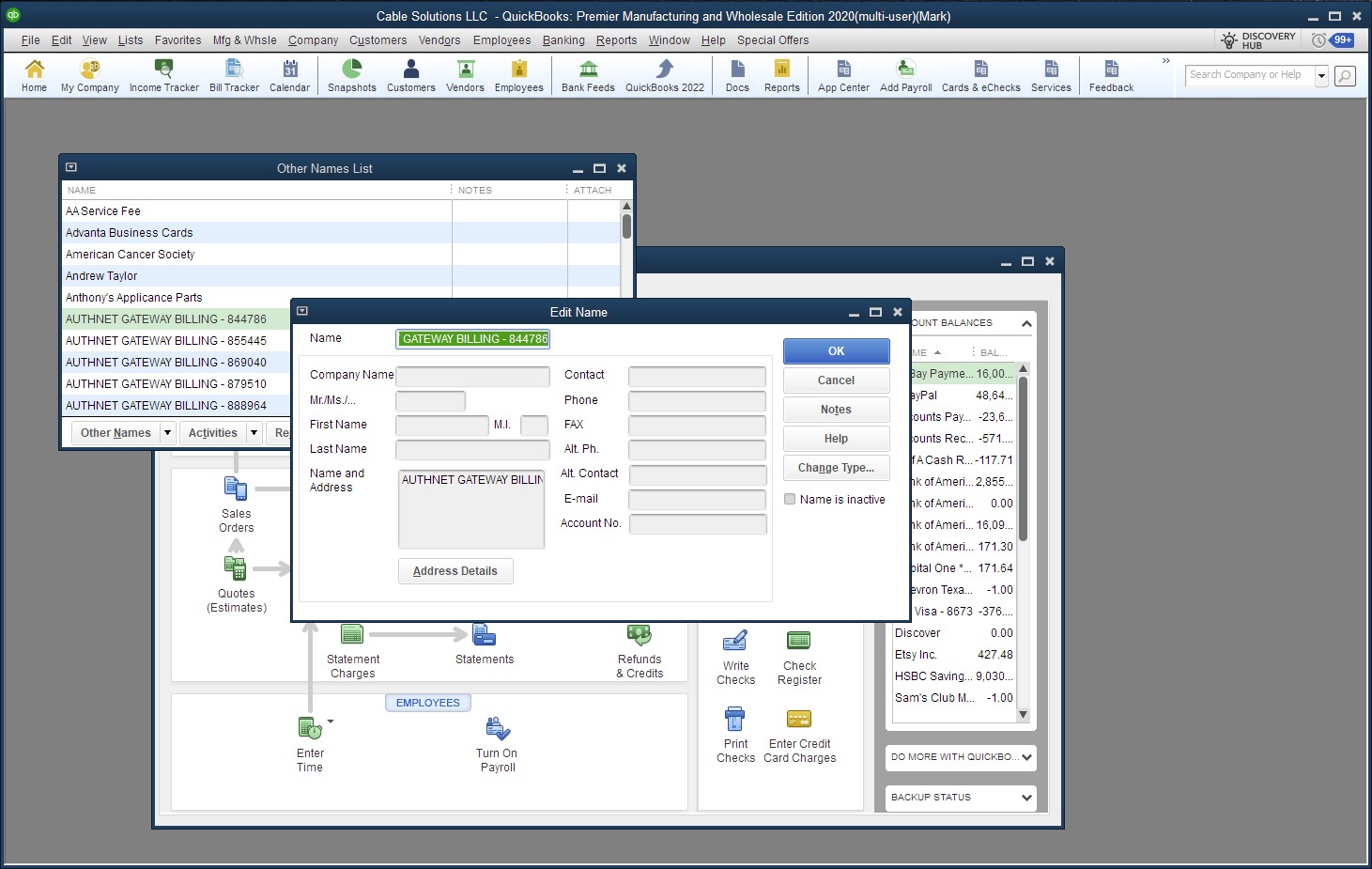Click the Address Details button
The height and width of the screenshot is (869, 1372).
point(455,571)
